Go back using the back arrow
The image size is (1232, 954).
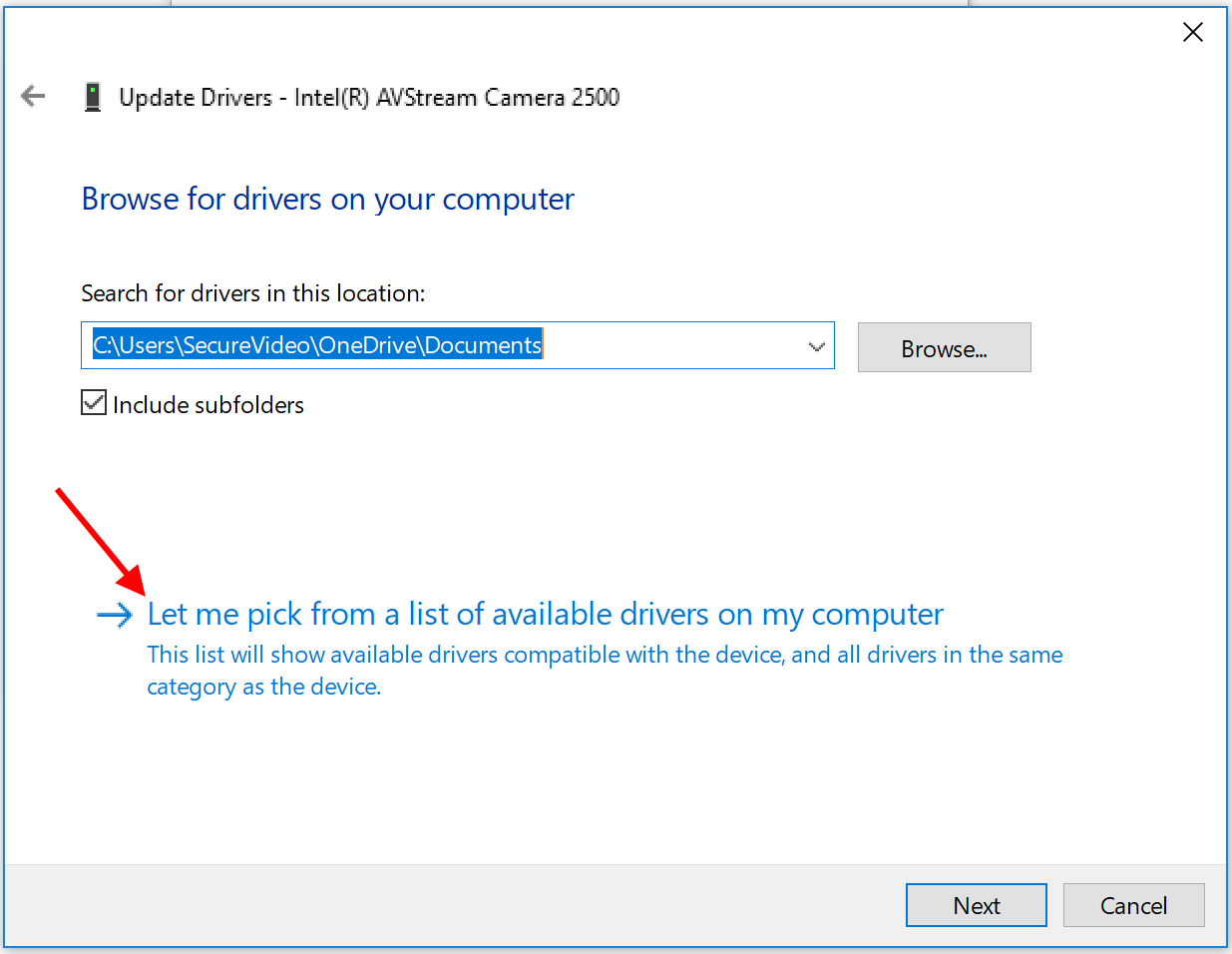pyautogui.click(x=33, y=96)
